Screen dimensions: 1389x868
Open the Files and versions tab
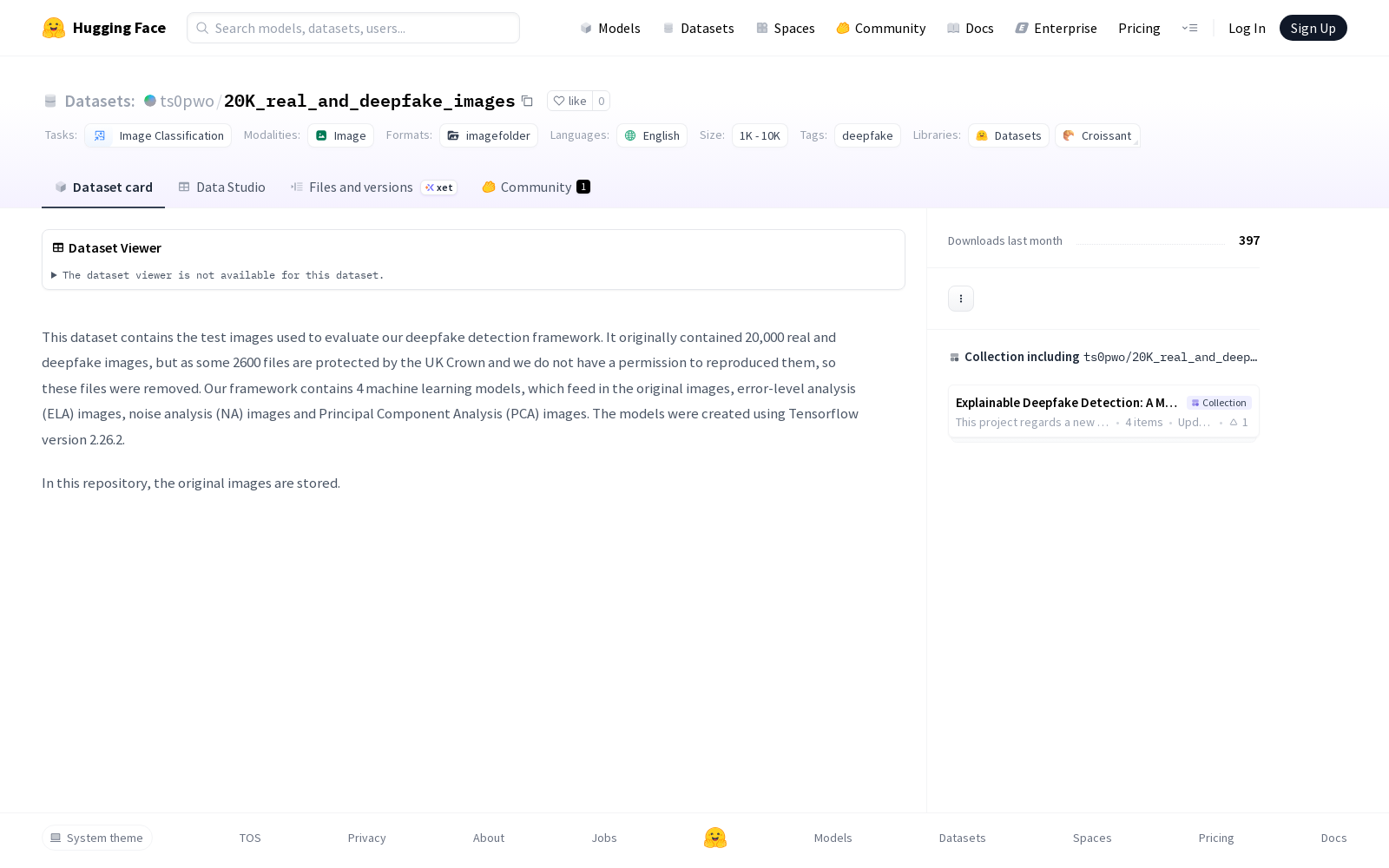(x=374, y=187)
